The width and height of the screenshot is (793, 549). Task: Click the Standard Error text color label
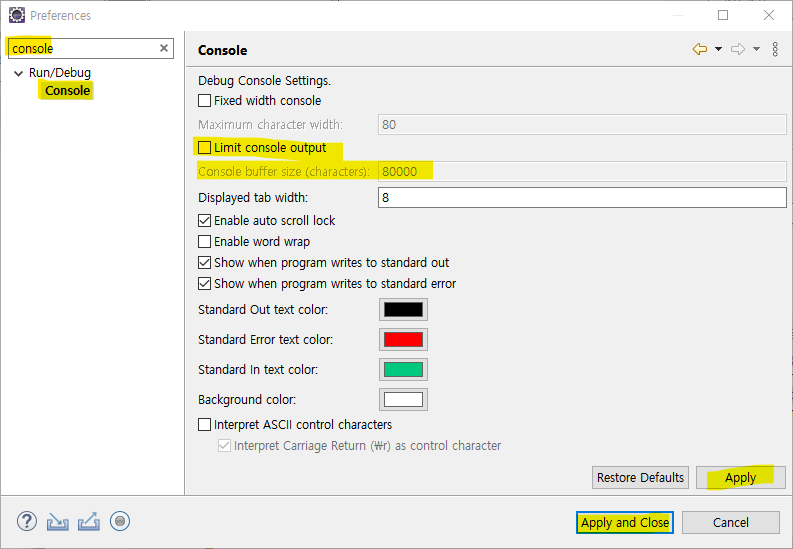[x=266, y=339]
